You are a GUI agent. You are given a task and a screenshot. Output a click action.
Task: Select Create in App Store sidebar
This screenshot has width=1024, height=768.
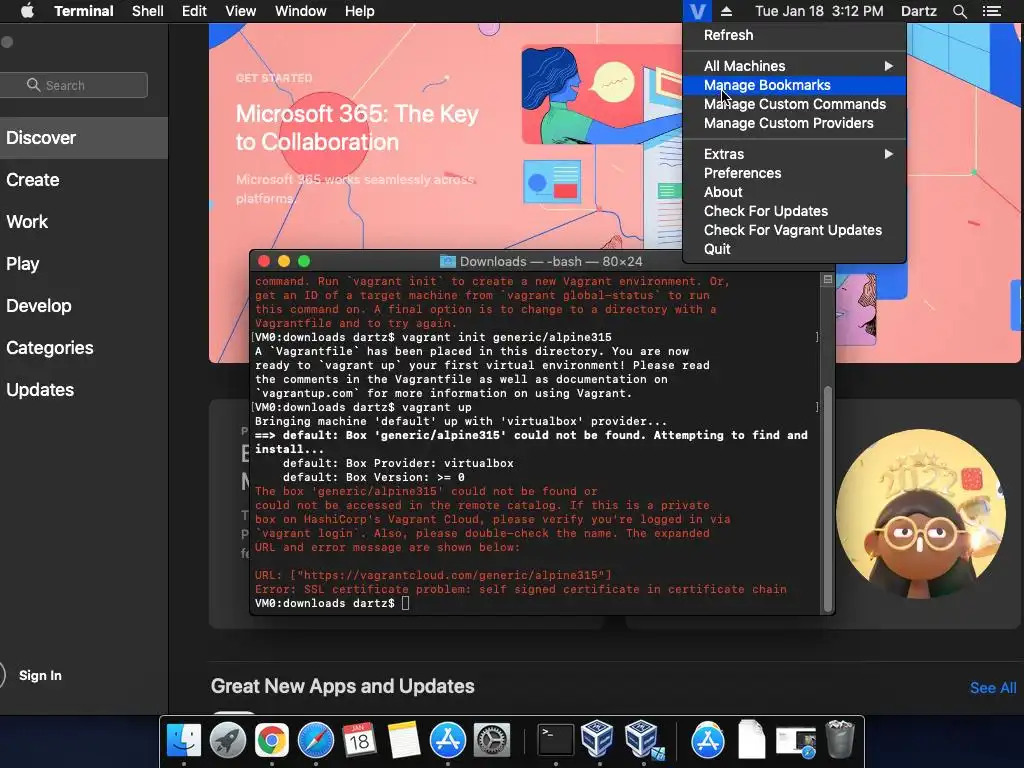[84, 180]
